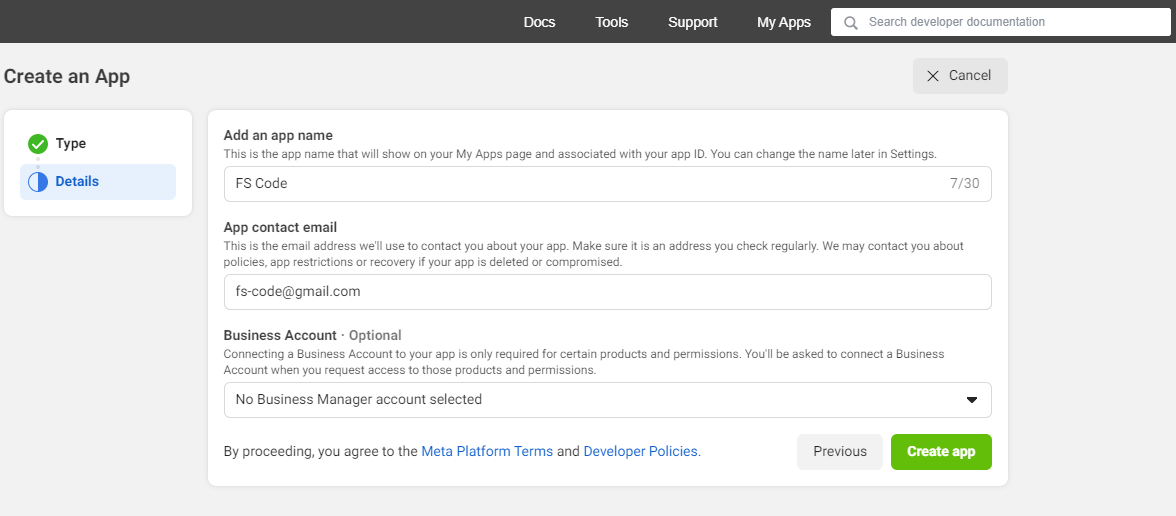Click the Business Account Optional label
Screen dimensions: 1176x516
pyautogui.click(x=313, y=335)
